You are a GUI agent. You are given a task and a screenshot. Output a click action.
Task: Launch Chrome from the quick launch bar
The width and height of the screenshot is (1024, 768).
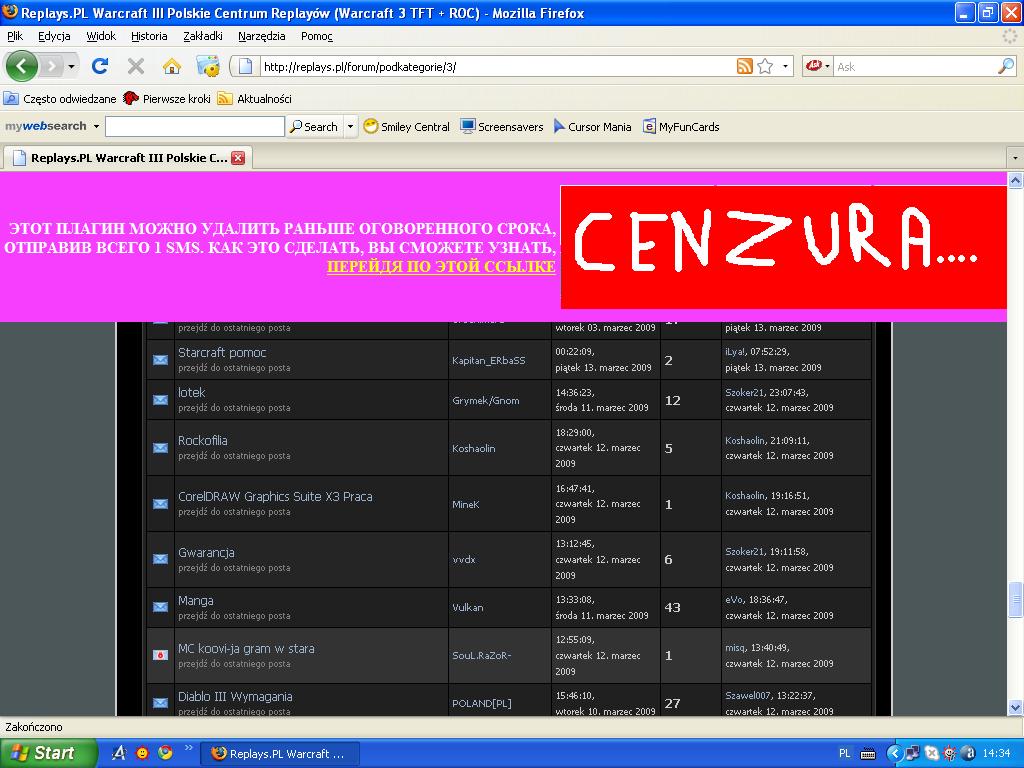(165, 753)
